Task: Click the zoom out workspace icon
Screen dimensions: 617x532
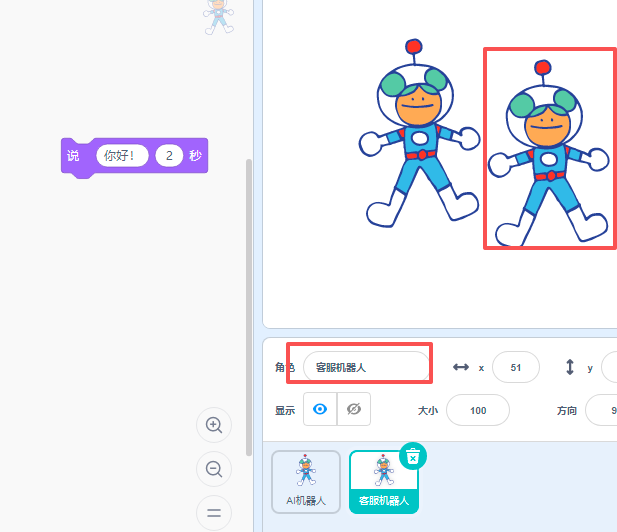Action: [214, 469]
